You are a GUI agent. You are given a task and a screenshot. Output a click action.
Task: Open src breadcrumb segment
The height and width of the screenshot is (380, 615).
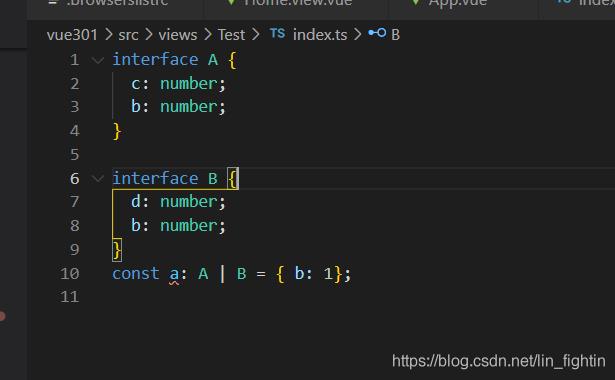pyautogui.click(x=128, y=35)
